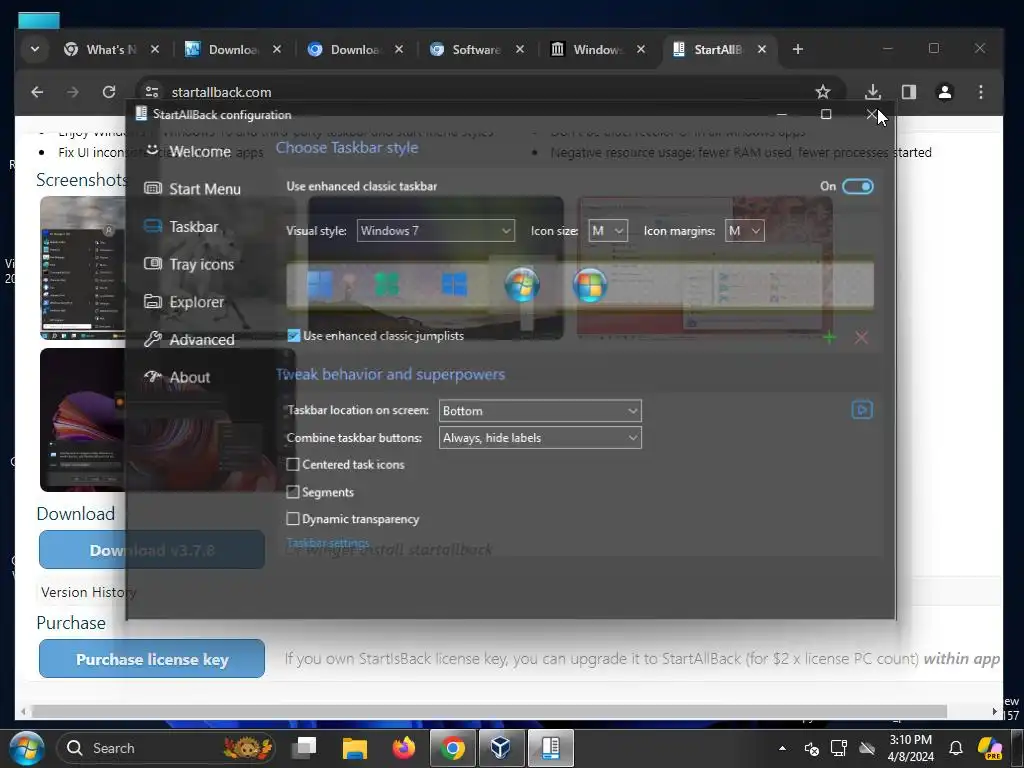Launch Firefox from the taskbar

tap(404, 748)
